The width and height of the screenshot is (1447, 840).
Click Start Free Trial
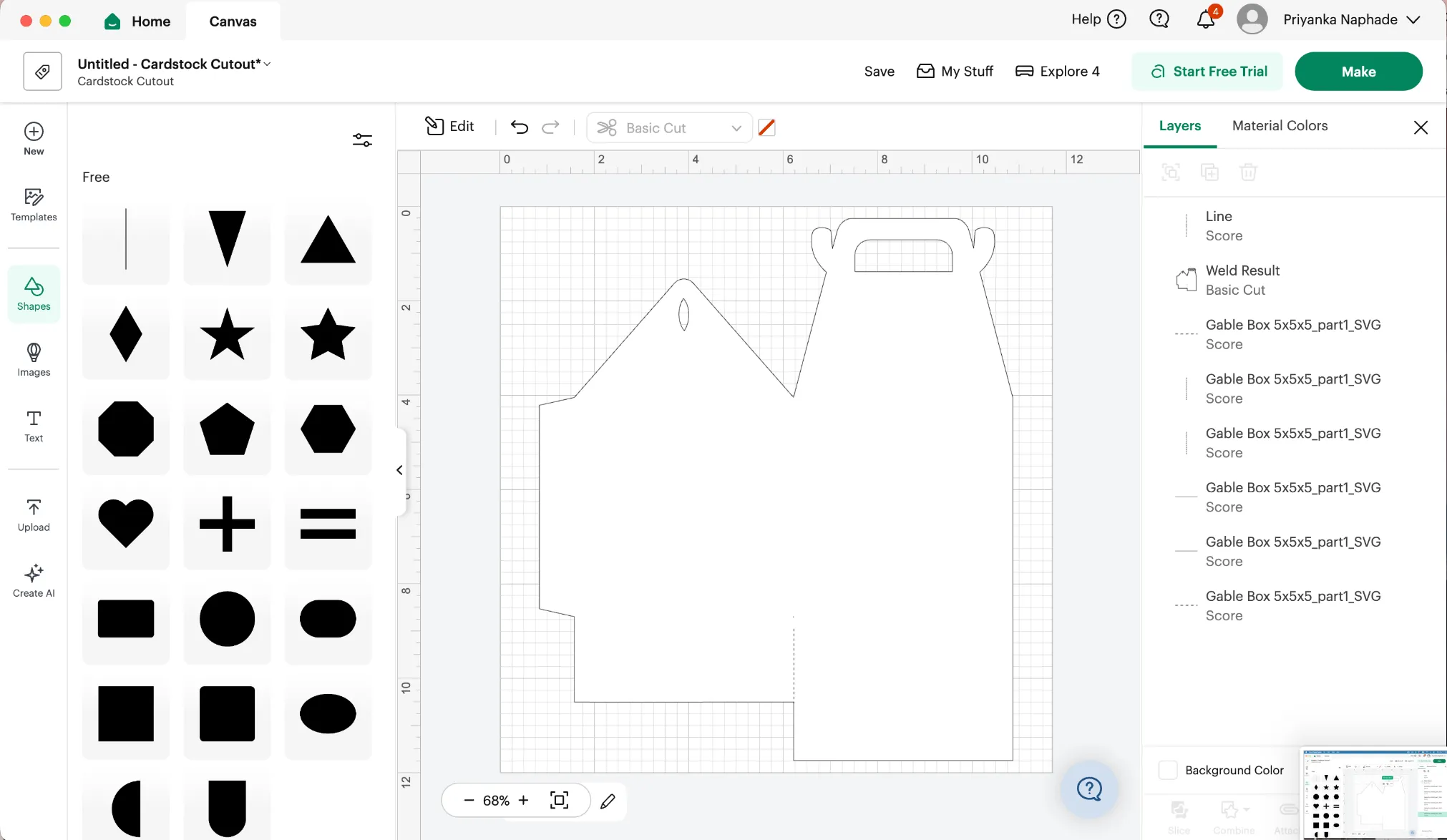pos(1207,71)
